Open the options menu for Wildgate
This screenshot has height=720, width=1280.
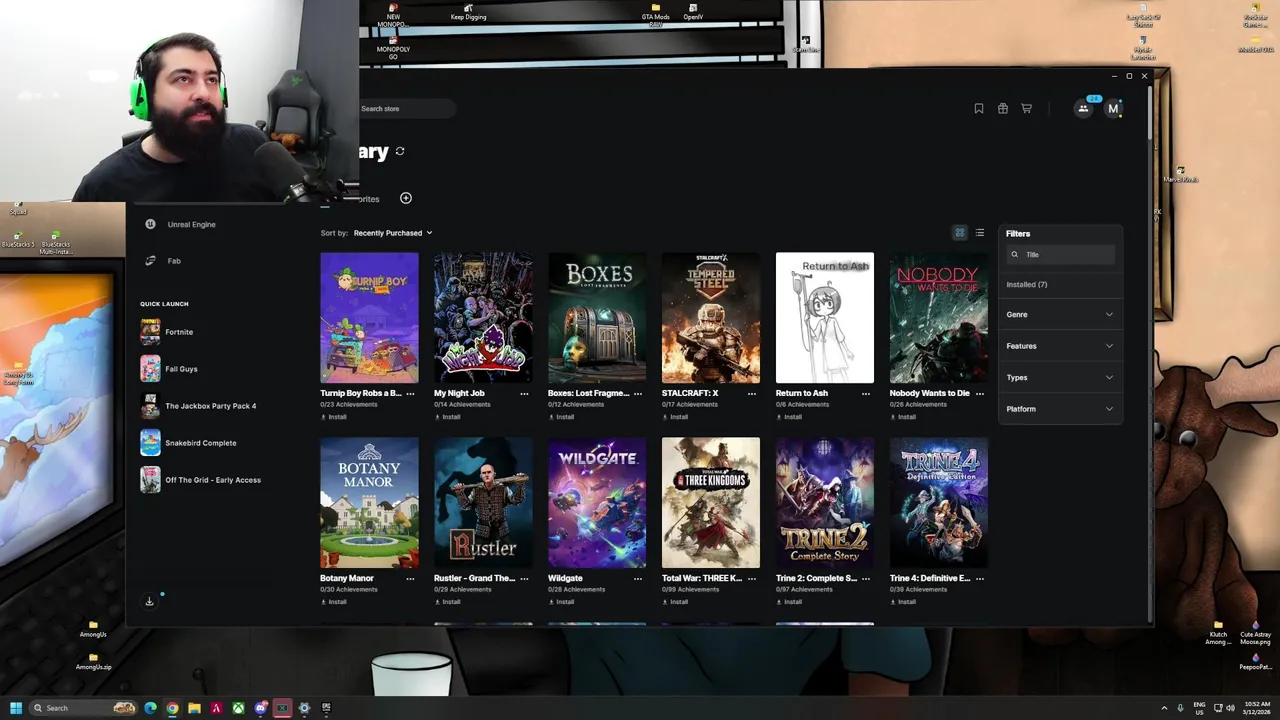click(638, 579)
